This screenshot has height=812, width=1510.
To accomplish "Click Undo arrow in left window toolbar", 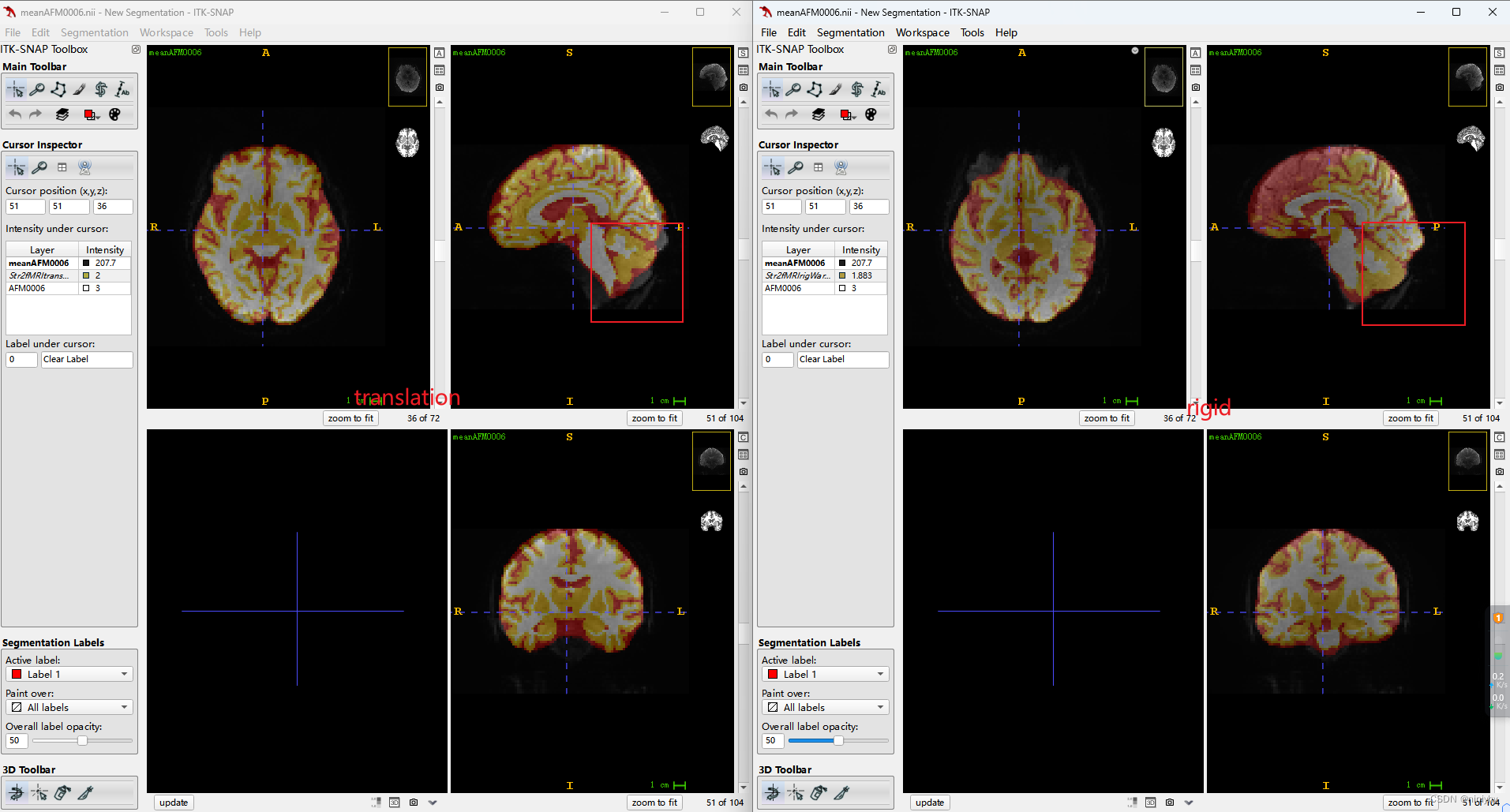I will point(15,114).
